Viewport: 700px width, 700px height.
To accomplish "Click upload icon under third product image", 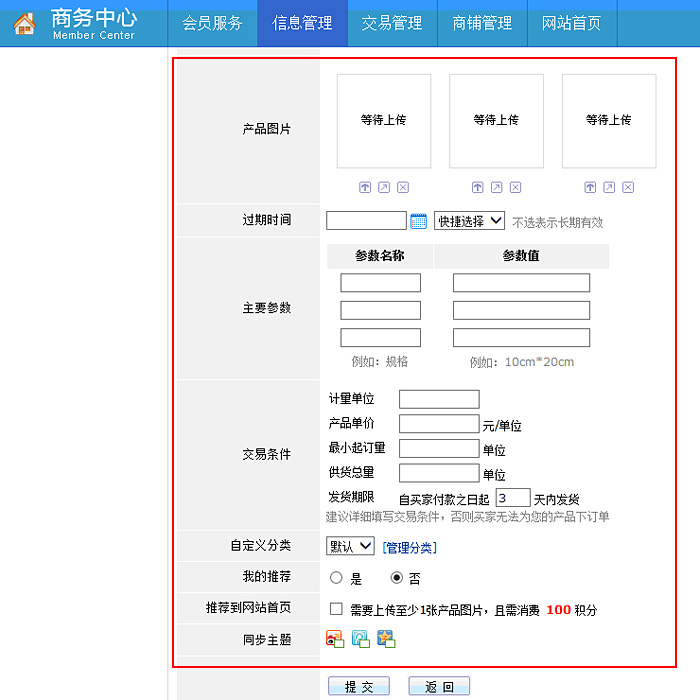I will (590, 187).
